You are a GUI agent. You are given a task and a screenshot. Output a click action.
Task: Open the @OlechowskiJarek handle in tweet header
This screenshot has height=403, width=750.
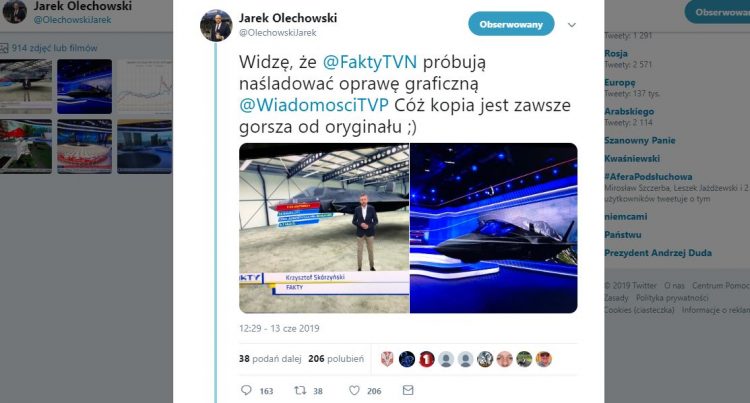point(278,33)
